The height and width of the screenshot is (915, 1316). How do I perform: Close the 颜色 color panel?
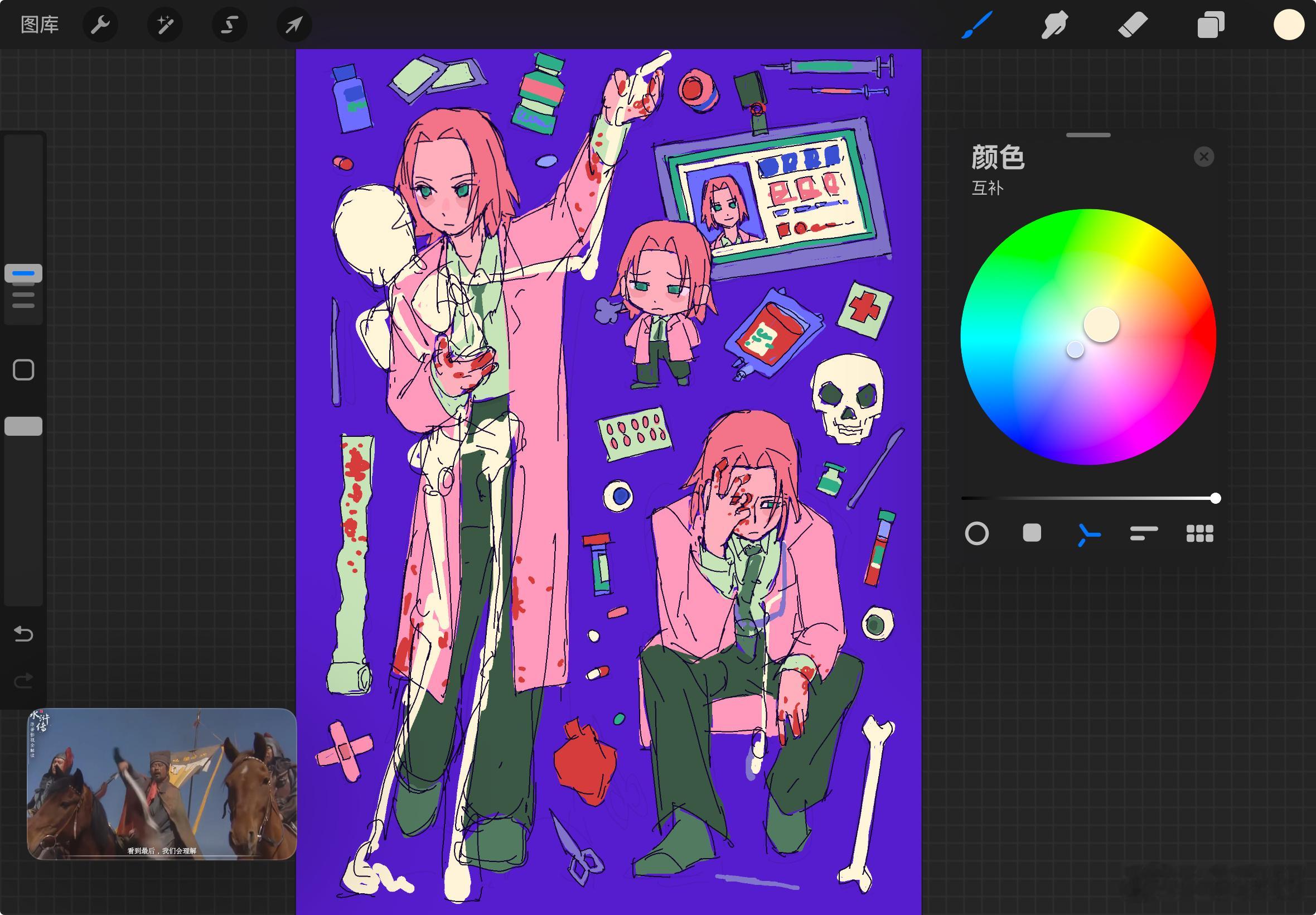coord(1204,157)
